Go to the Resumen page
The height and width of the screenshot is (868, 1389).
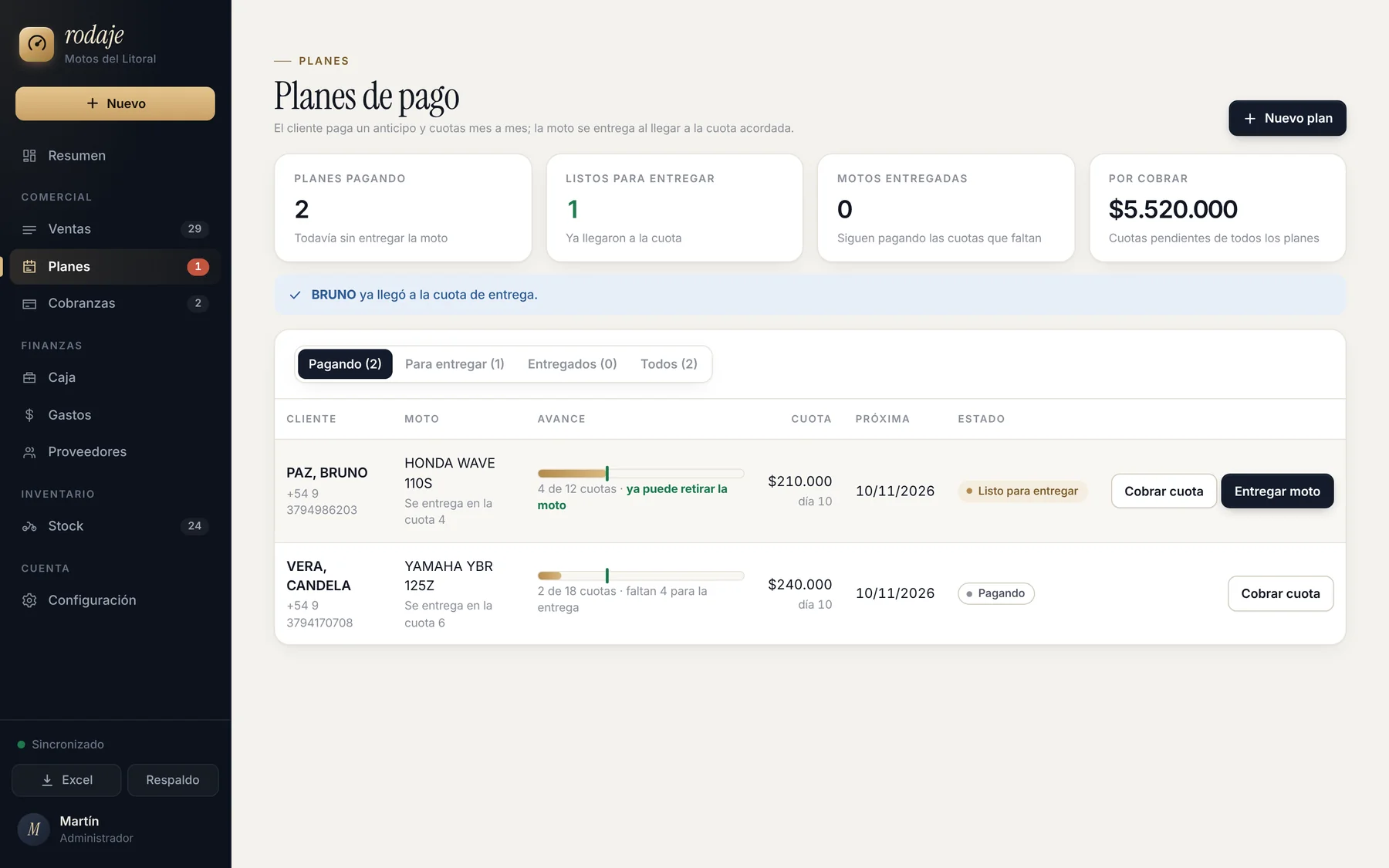pyautogui.click(x=115, y=156)
